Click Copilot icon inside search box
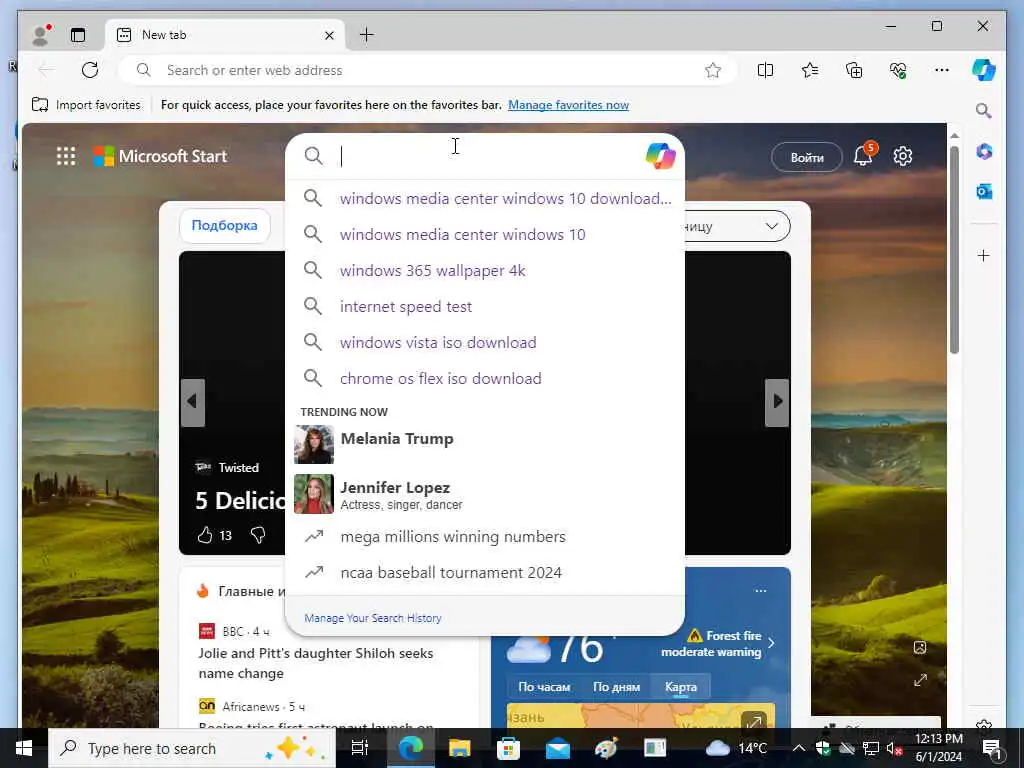Screen dimensions: 1024x768 coord(660,156)
